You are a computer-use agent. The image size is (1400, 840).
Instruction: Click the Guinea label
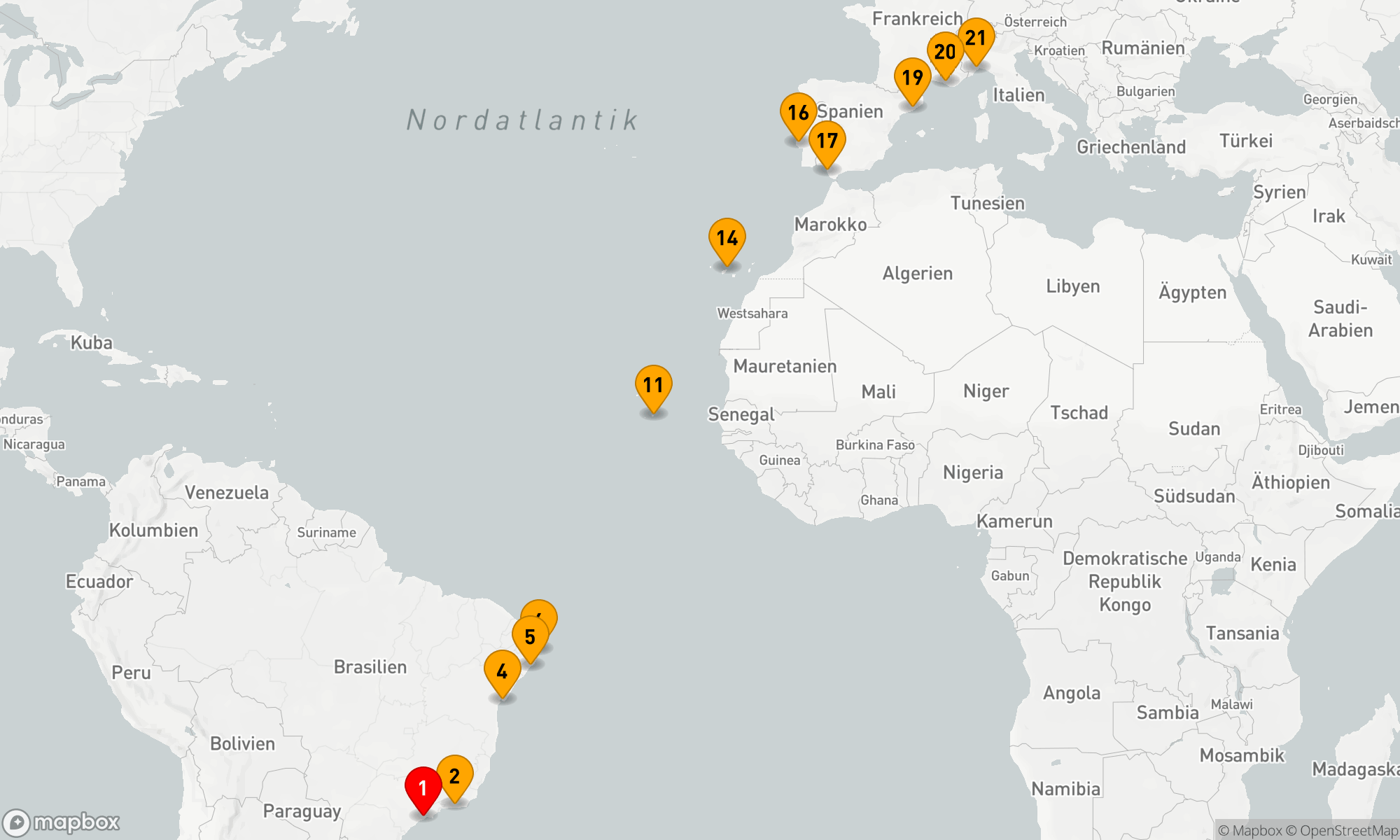(x=780, y=460)
